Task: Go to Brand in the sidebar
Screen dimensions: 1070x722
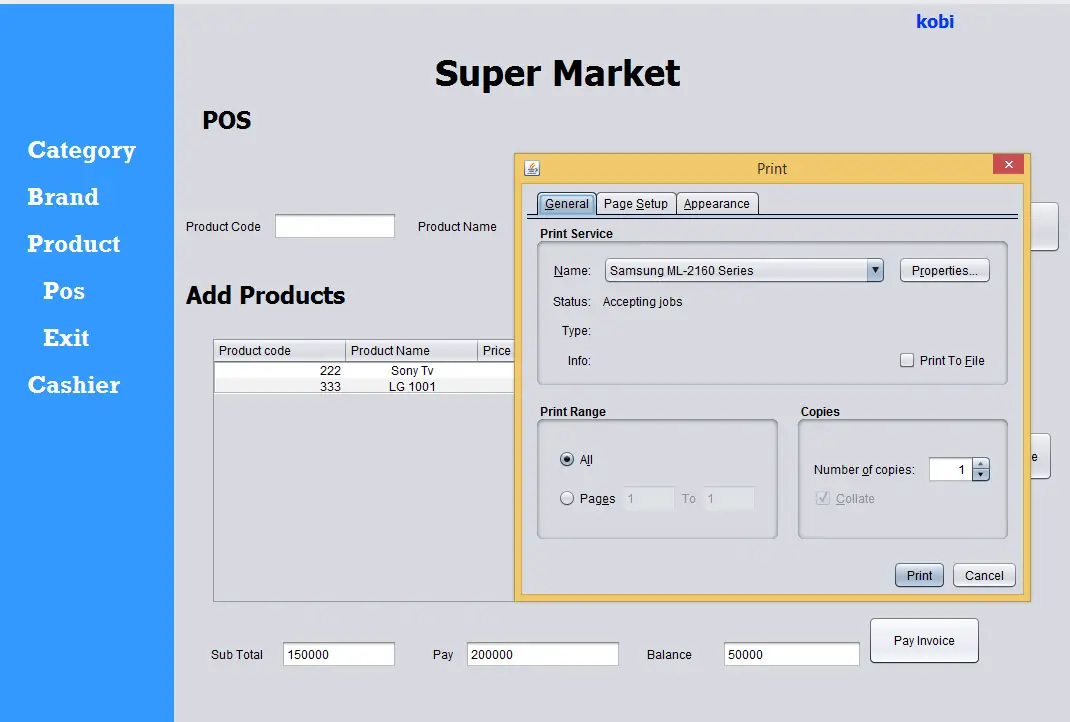Action: pos(63,197)
